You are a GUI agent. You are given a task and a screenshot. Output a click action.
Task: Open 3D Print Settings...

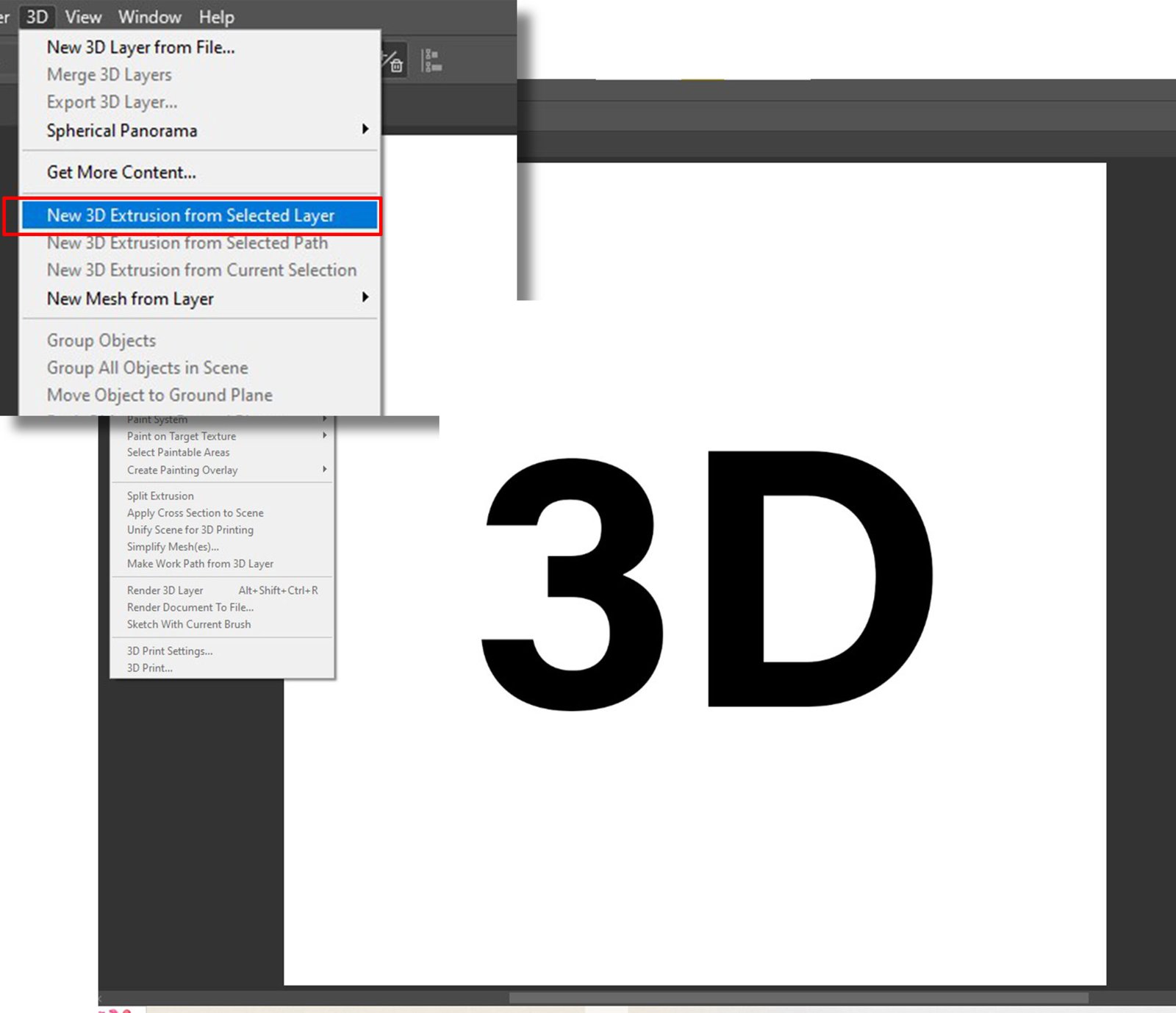pyautogui.click(x=222, y=651)
